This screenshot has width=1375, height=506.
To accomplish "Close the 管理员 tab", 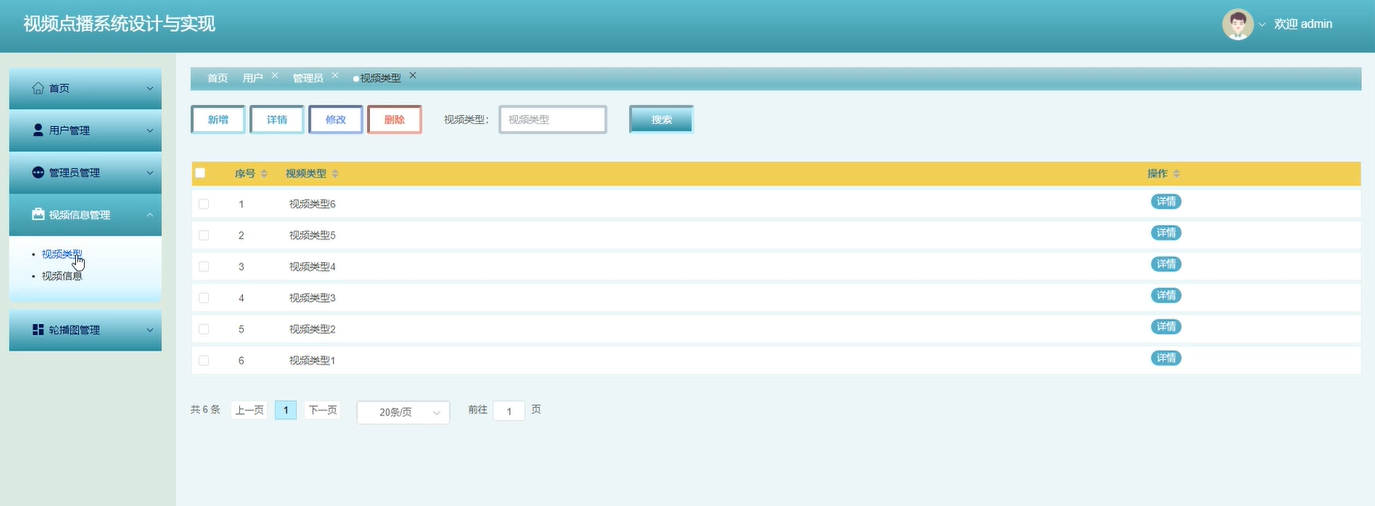I will point(335,76).
